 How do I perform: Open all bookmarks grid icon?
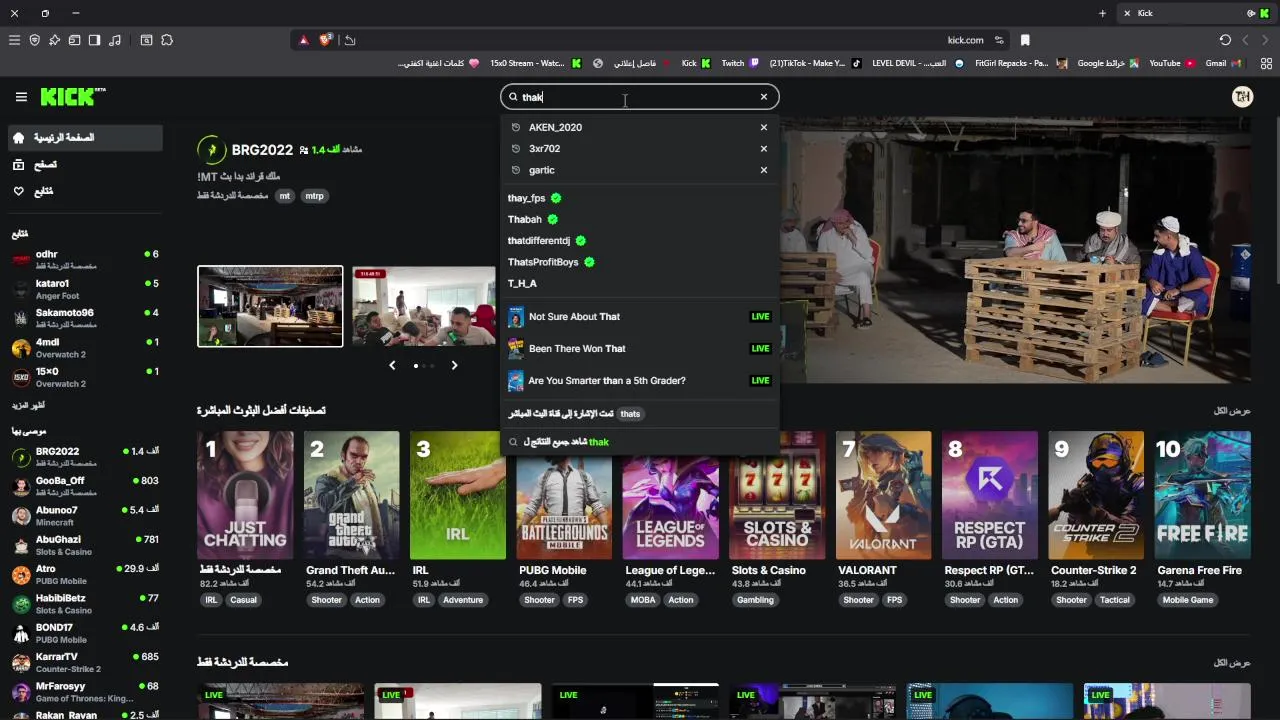pos(1267,63)
